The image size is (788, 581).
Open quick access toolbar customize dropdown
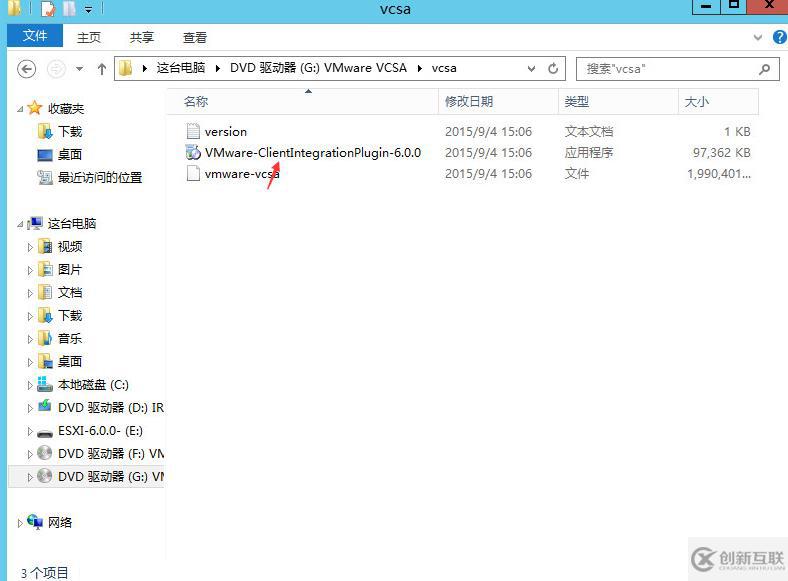click(88, 9)
